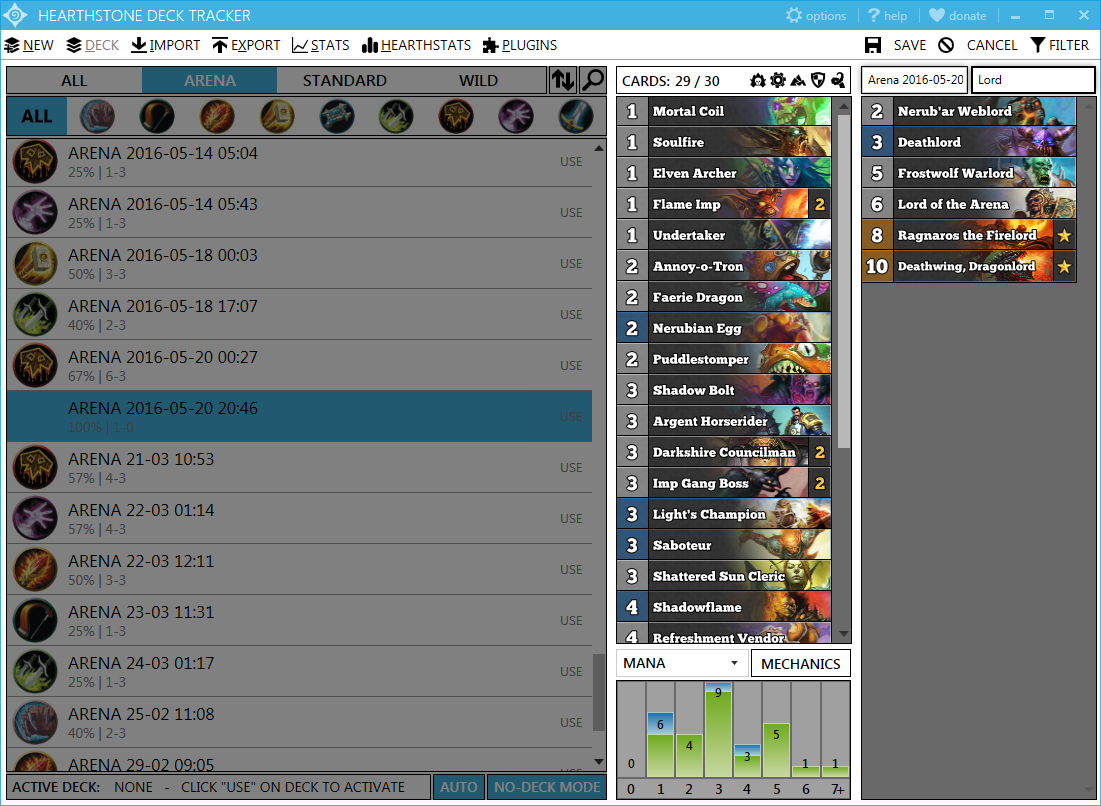Viewport: 1101px width, 806px height.
Task: Click the gear card-set filter icon
Action: click(x=777, y=79)
